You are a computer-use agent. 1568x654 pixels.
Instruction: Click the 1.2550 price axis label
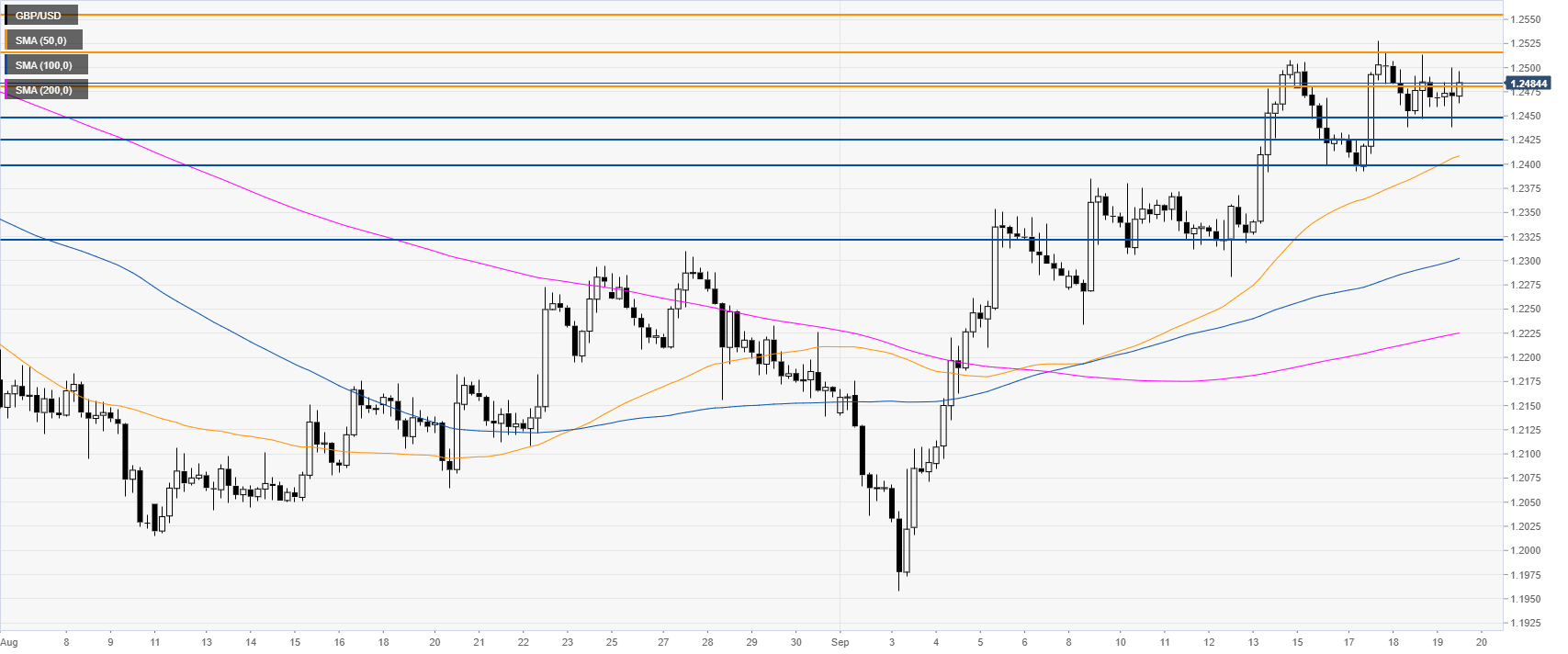click(x=1526, y=19)
